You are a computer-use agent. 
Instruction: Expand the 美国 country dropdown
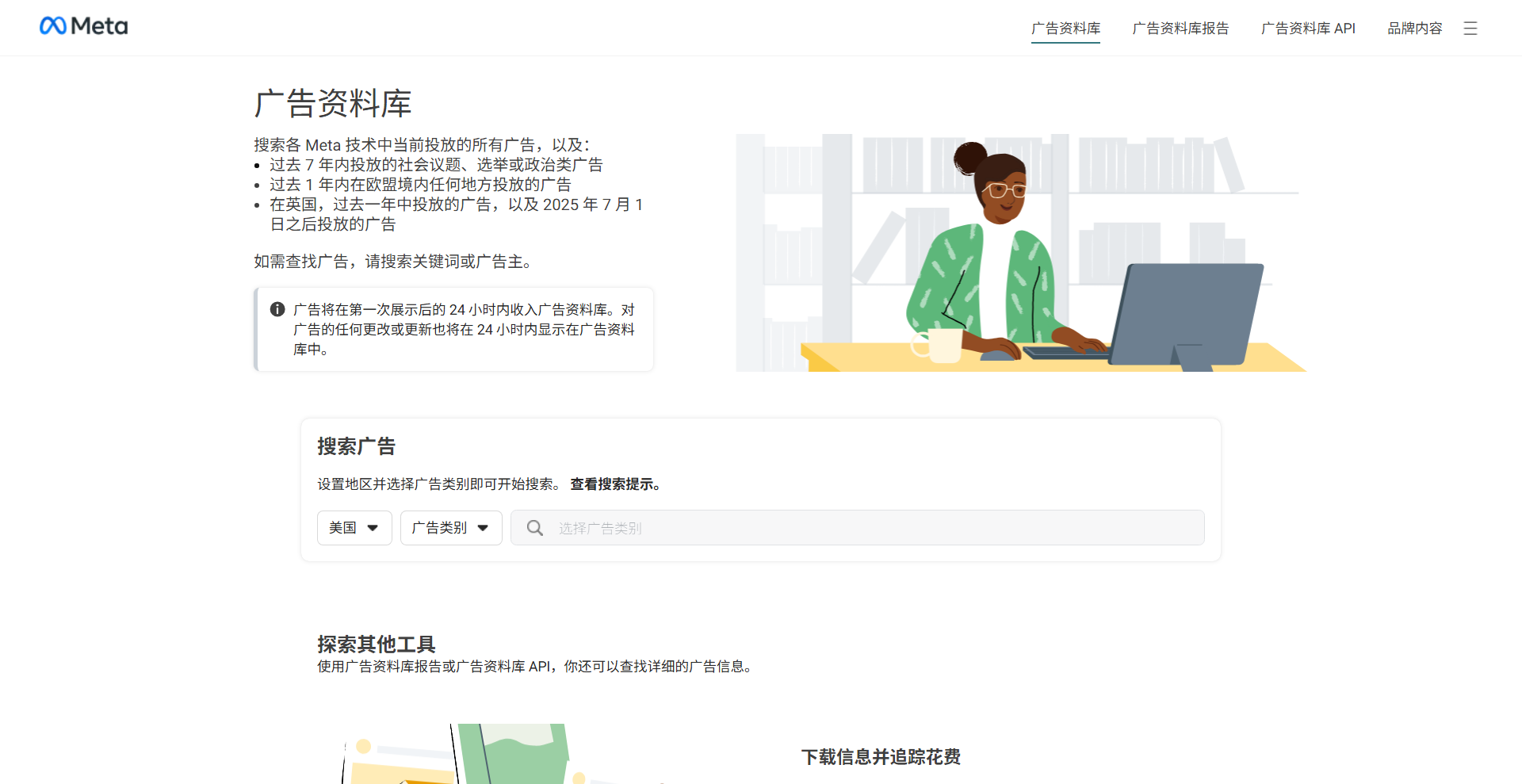click(354, 528)
